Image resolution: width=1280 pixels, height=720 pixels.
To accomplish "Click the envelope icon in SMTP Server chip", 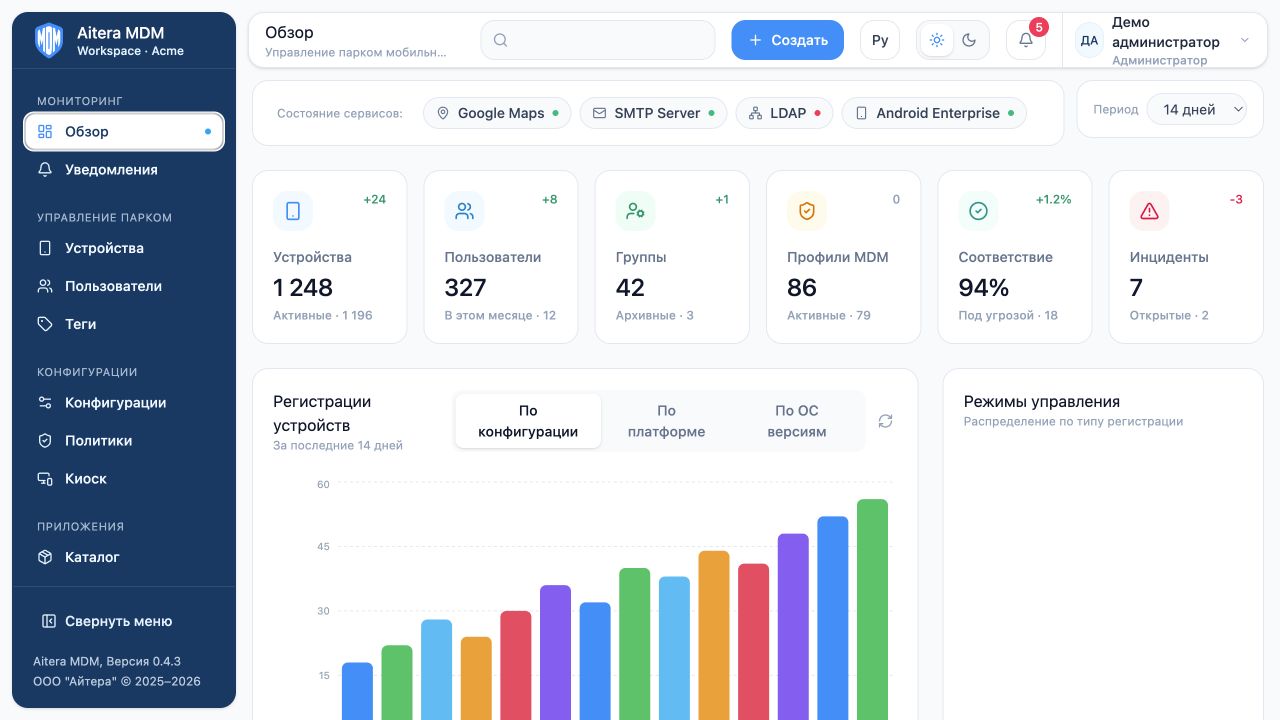I will tap(600, 113).
